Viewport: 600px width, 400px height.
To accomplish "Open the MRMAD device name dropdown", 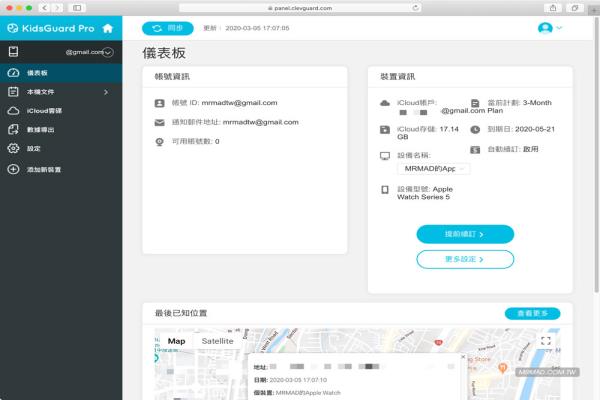I will 434,168.
